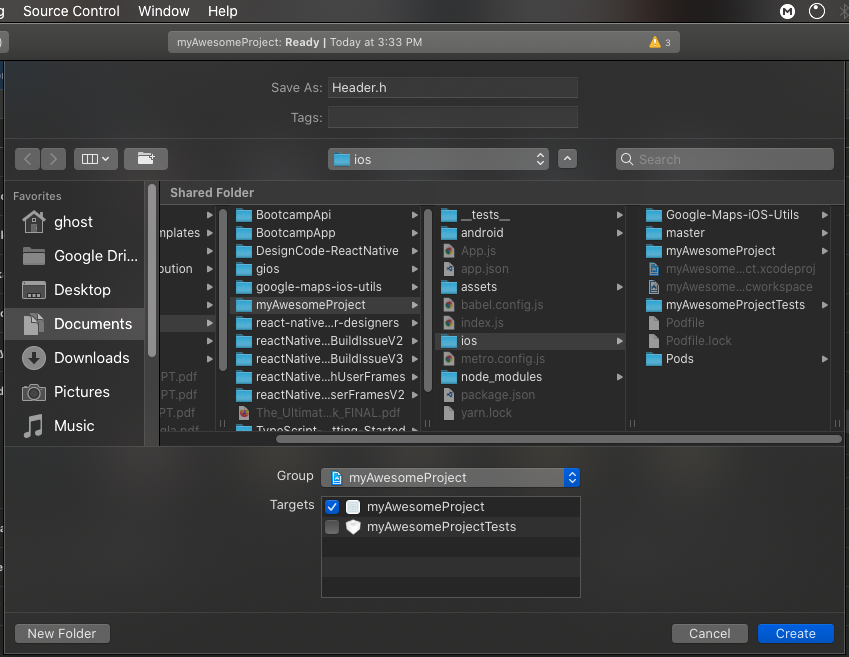Select ghost home in Favorites
The image size is (849, 657).
coord(74,222)
